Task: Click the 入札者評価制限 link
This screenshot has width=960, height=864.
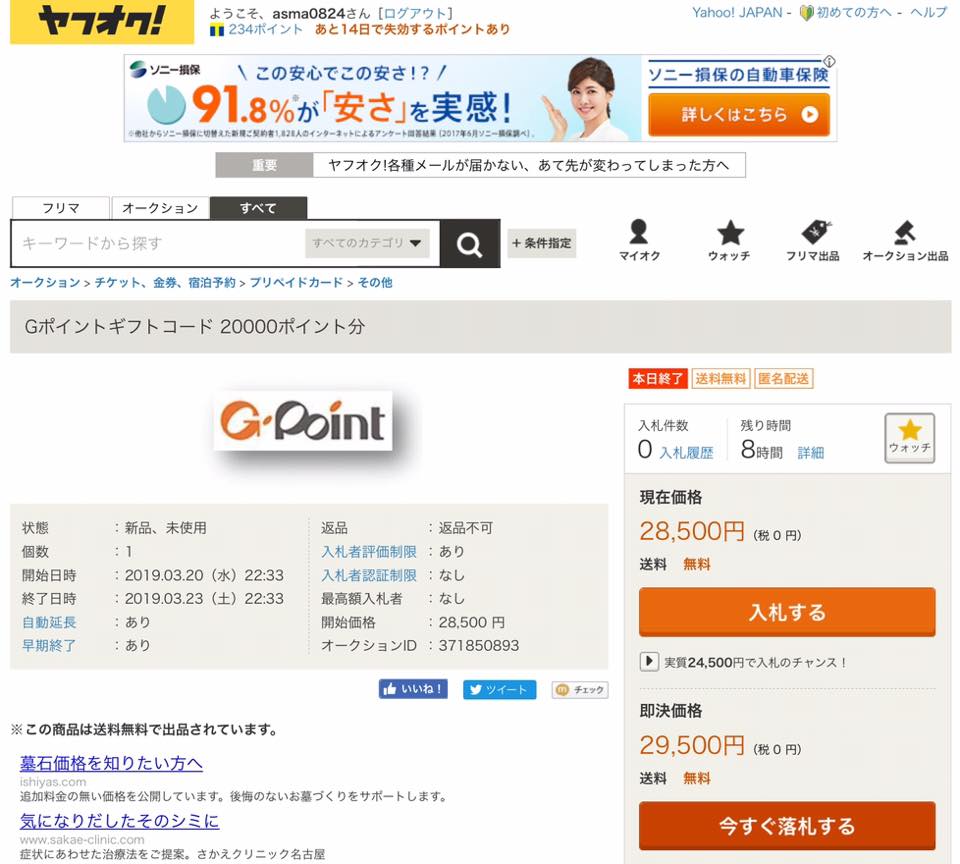Action: coord(369,552)
